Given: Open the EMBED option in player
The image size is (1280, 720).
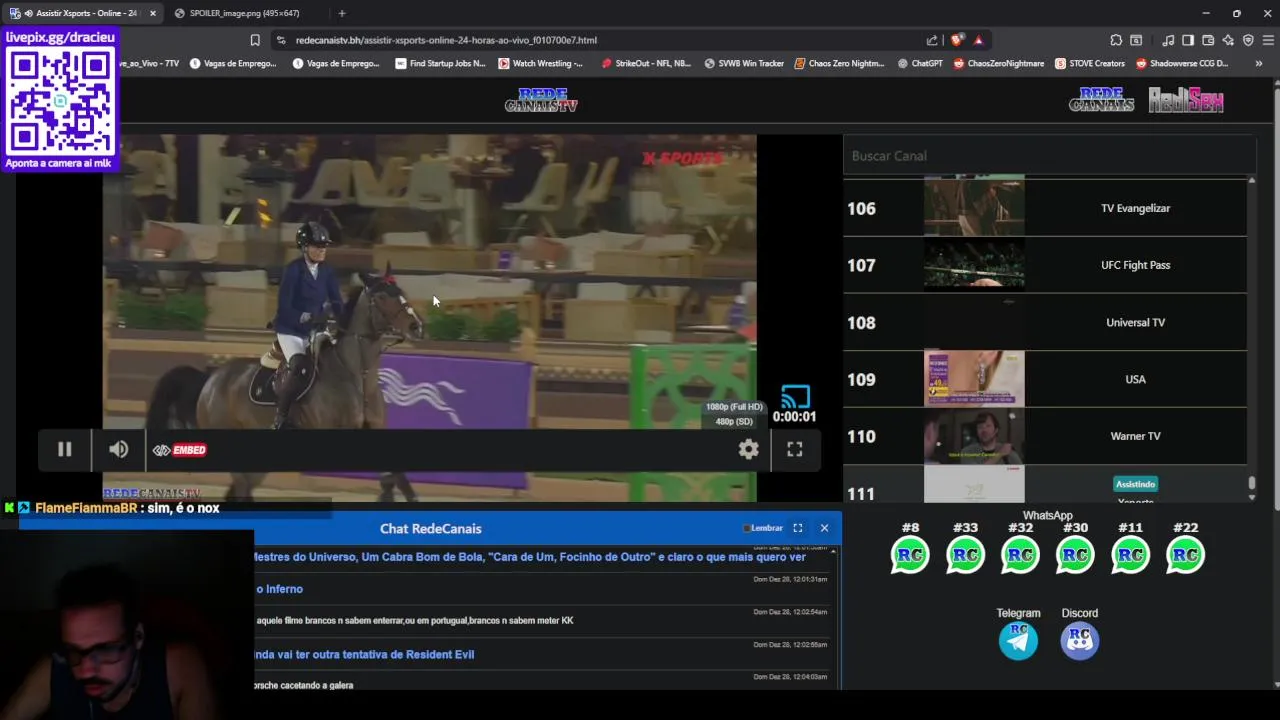Looking at the screenshot, I should [x=179, y=450].
